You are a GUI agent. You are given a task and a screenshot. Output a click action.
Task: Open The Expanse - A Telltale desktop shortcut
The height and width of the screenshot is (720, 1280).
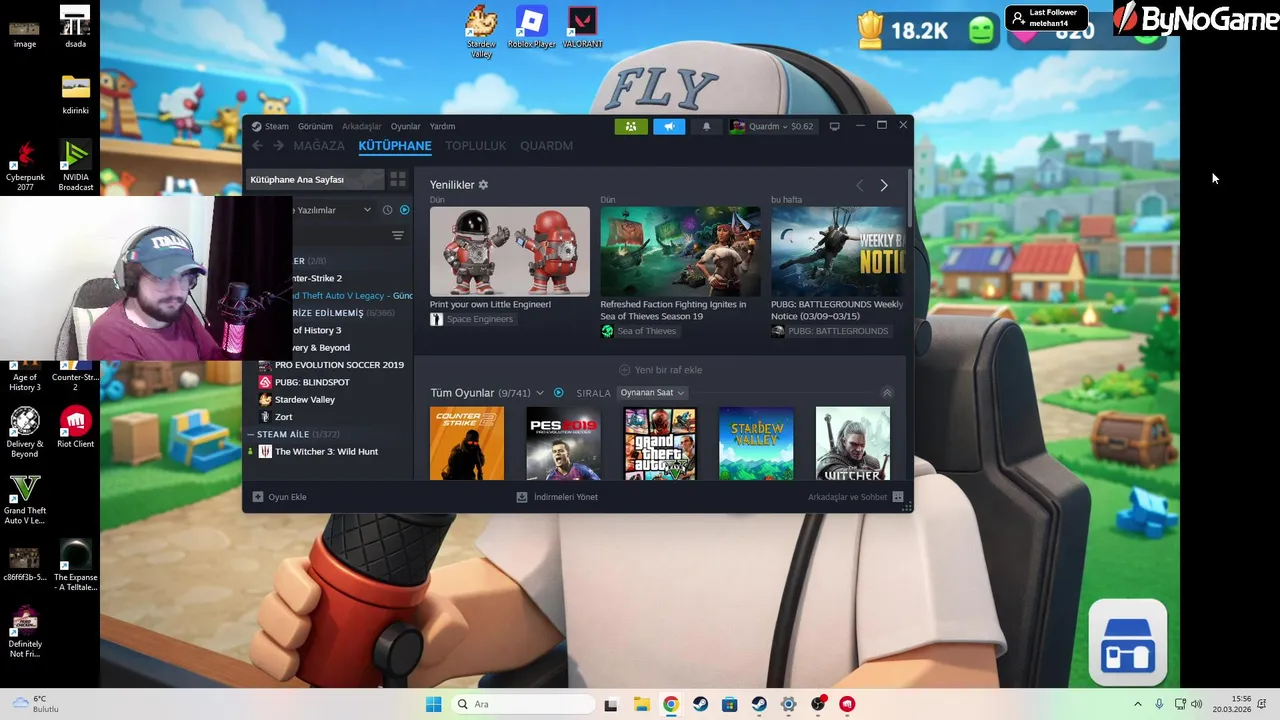click(76, 565)
